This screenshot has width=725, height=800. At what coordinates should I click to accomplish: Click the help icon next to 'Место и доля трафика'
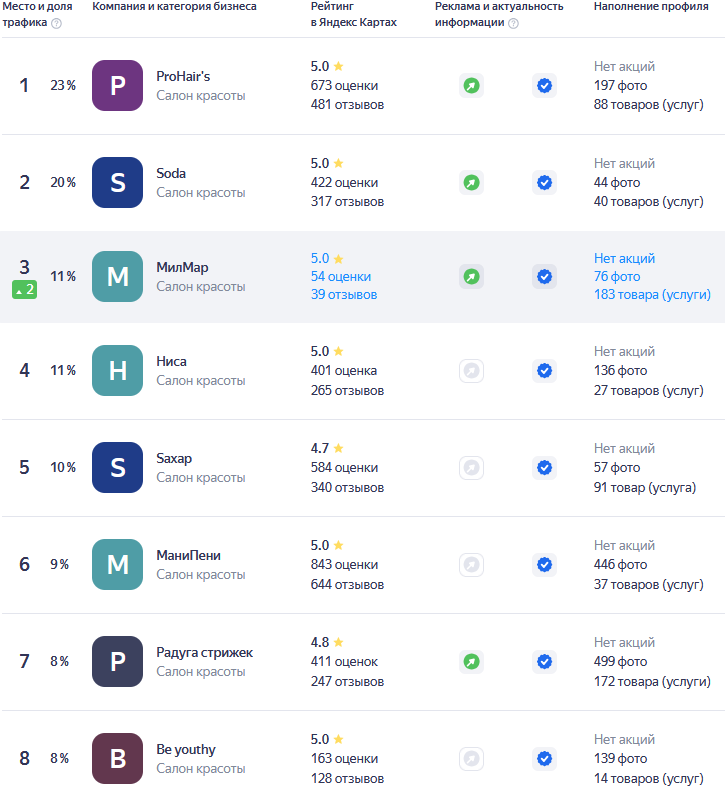coord(56,23)
